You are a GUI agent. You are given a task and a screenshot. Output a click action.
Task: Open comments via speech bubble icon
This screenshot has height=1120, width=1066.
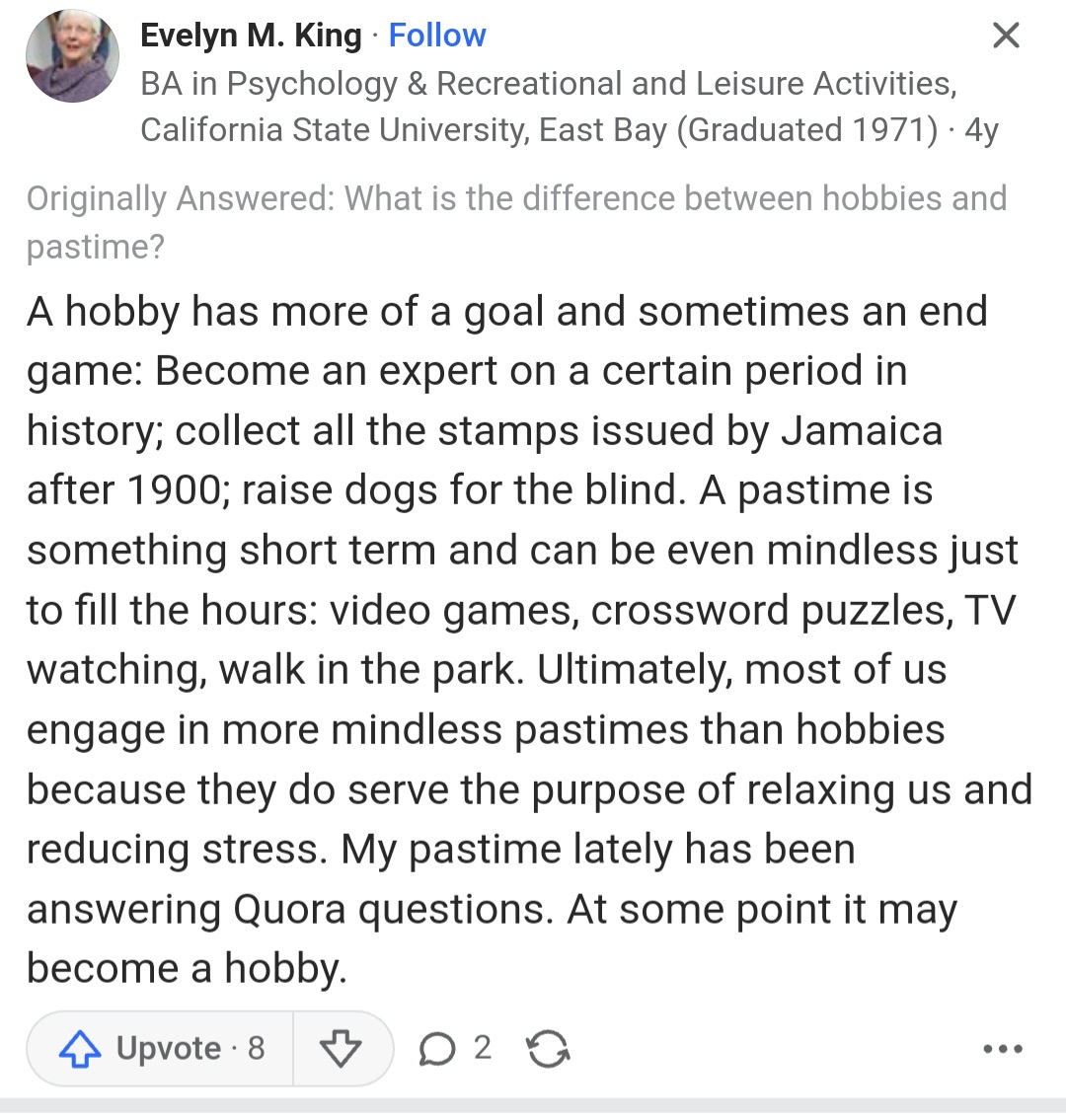436,1049
